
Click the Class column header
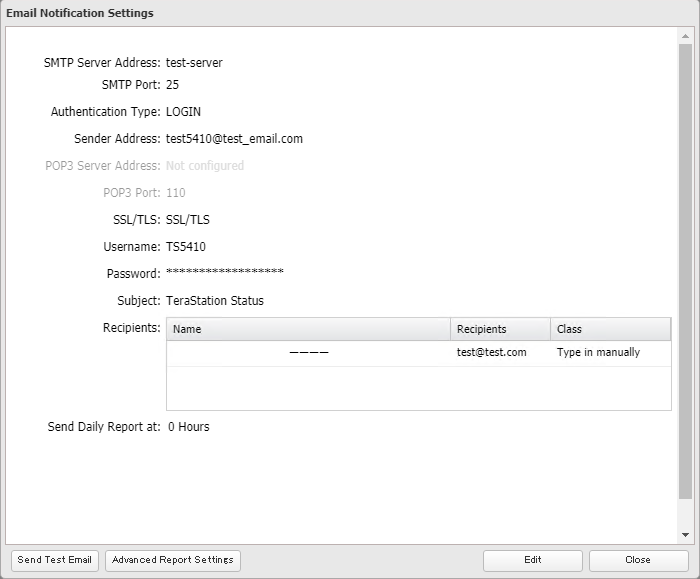(610, 329)
